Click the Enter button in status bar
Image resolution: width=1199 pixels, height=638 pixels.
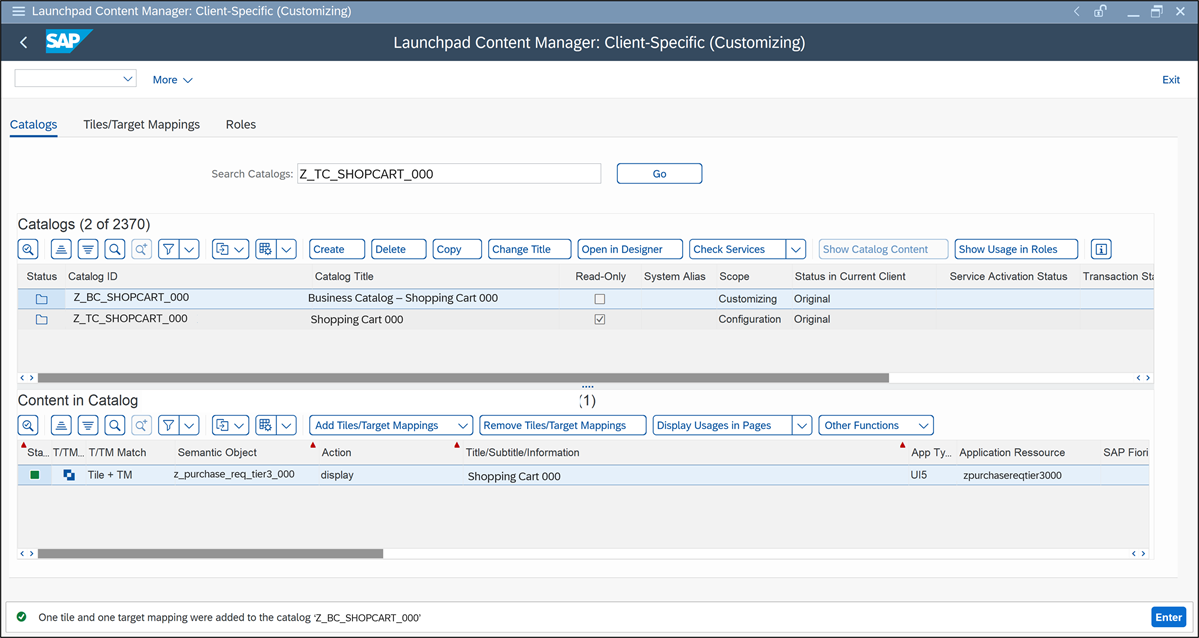(1168, 617)
